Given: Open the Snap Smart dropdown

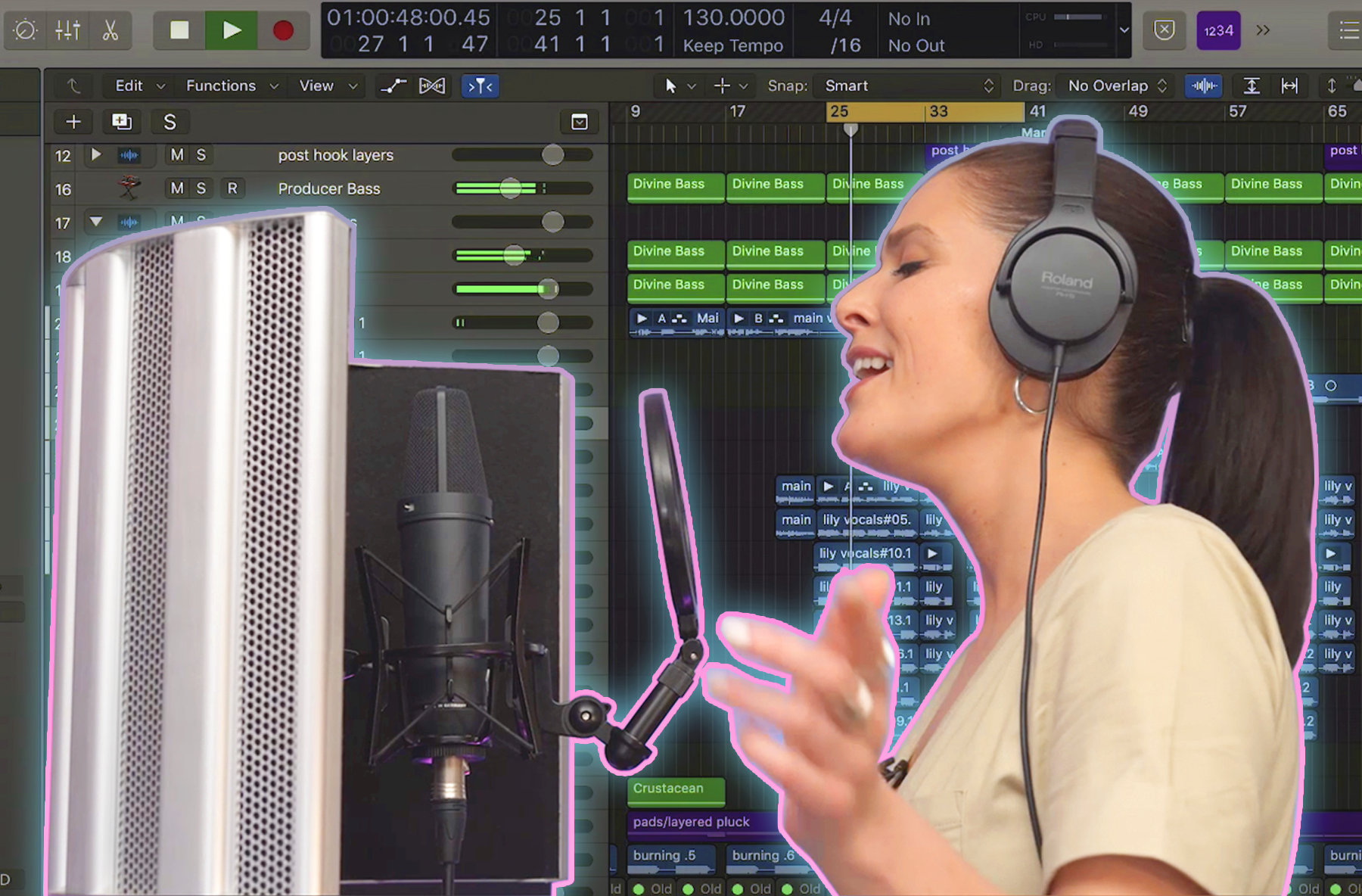Looking at the screenshot, I should pos(908,86).
